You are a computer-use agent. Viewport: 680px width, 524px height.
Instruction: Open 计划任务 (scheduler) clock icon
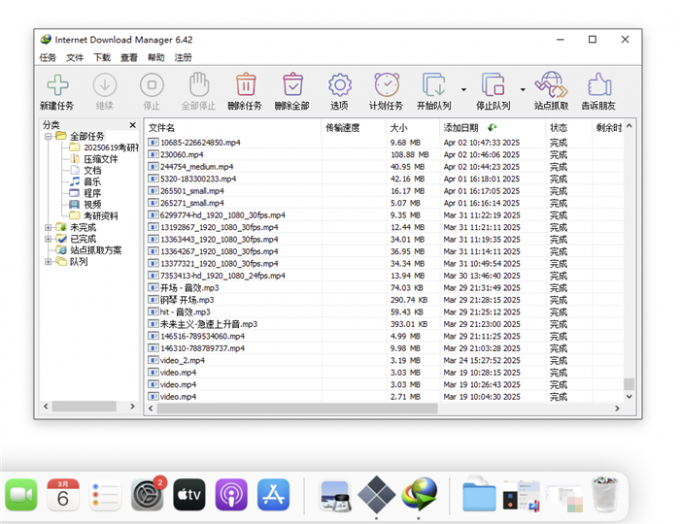point(386,84)
